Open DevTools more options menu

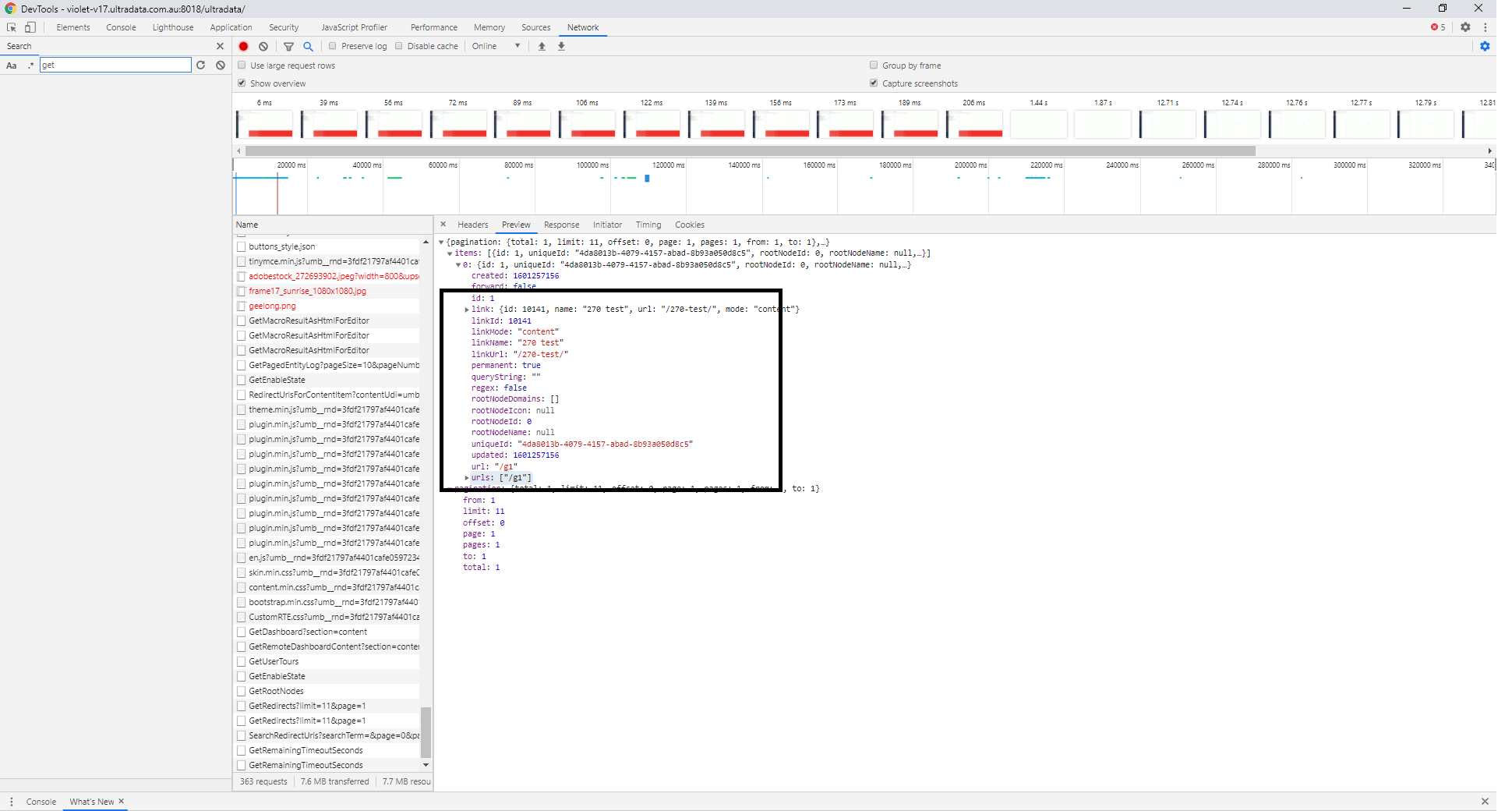tap(1486, 27)
